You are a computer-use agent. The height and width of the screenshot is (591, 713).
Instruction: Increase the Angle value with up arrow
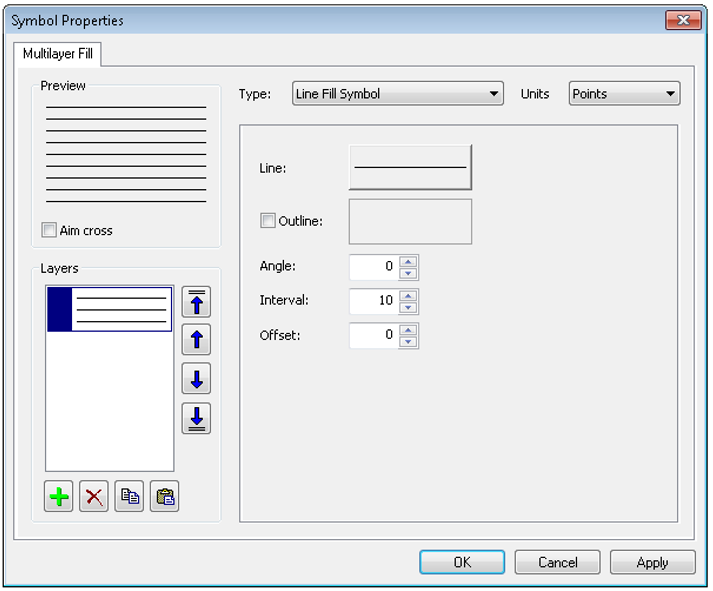408,263
